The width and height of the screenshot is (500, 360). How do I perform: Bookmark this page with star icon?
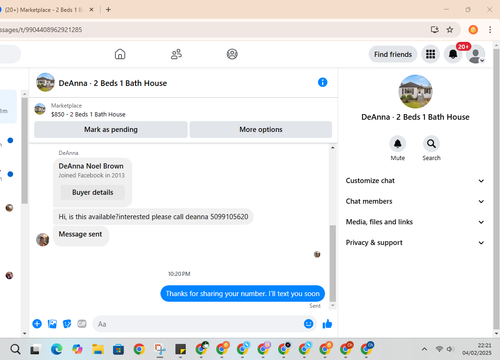[x=450, y=30]
